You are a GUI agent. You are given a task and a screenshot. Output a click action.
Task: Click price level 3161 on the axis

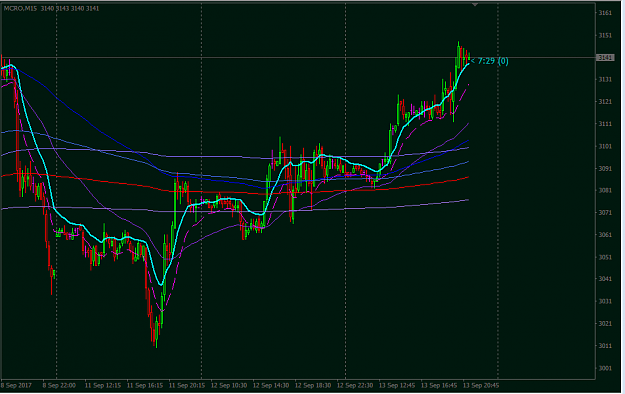tap(605, 13)
